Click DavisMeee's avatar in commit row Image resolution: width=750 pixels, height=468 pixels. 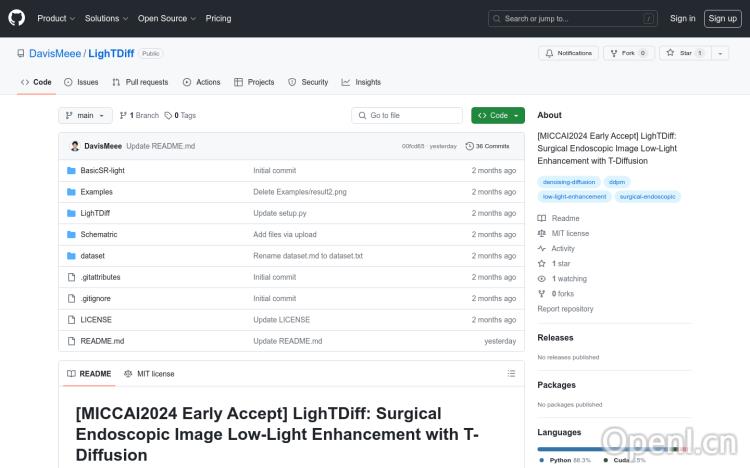(75, 146)
